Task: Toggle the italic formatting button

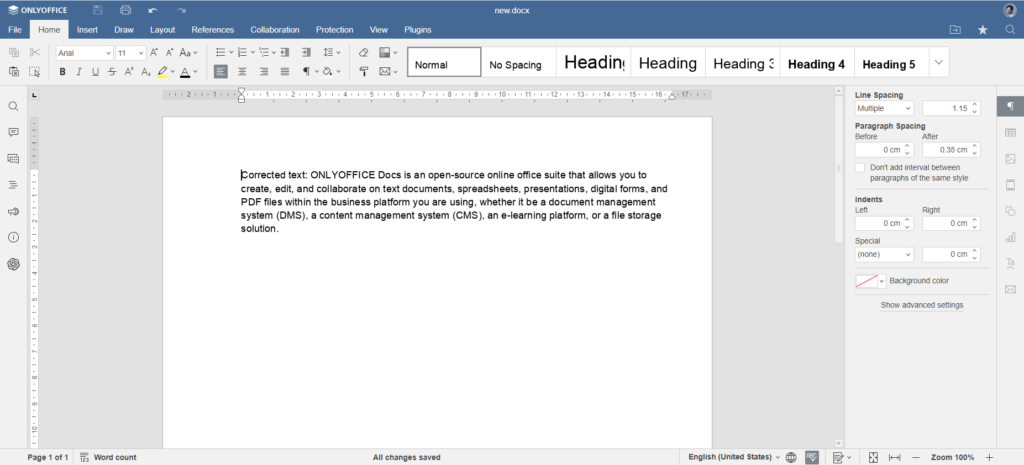Action: click(x=79, y=72)
